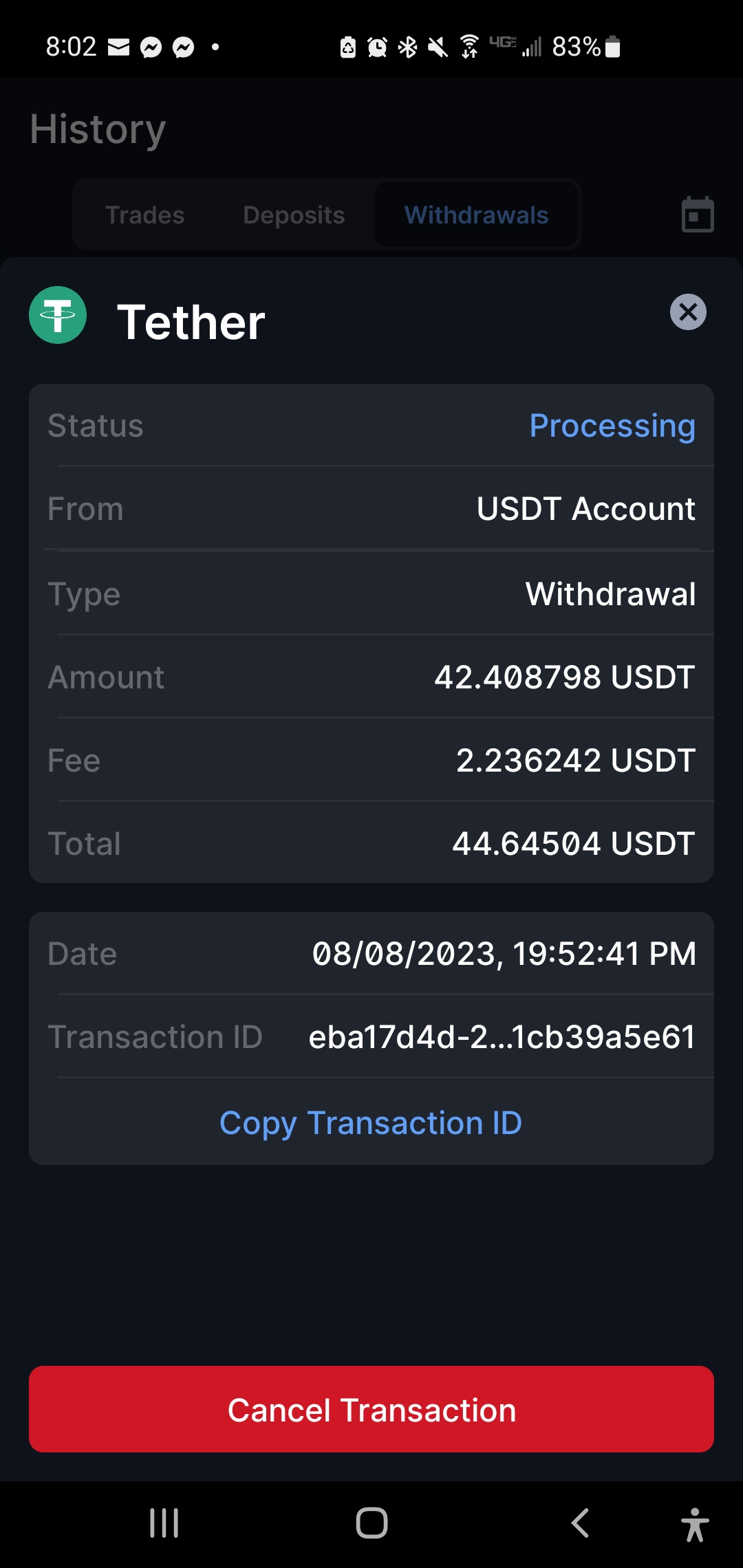Switch to the Deposits tab
743x1568 pixels.
[294, 215]
